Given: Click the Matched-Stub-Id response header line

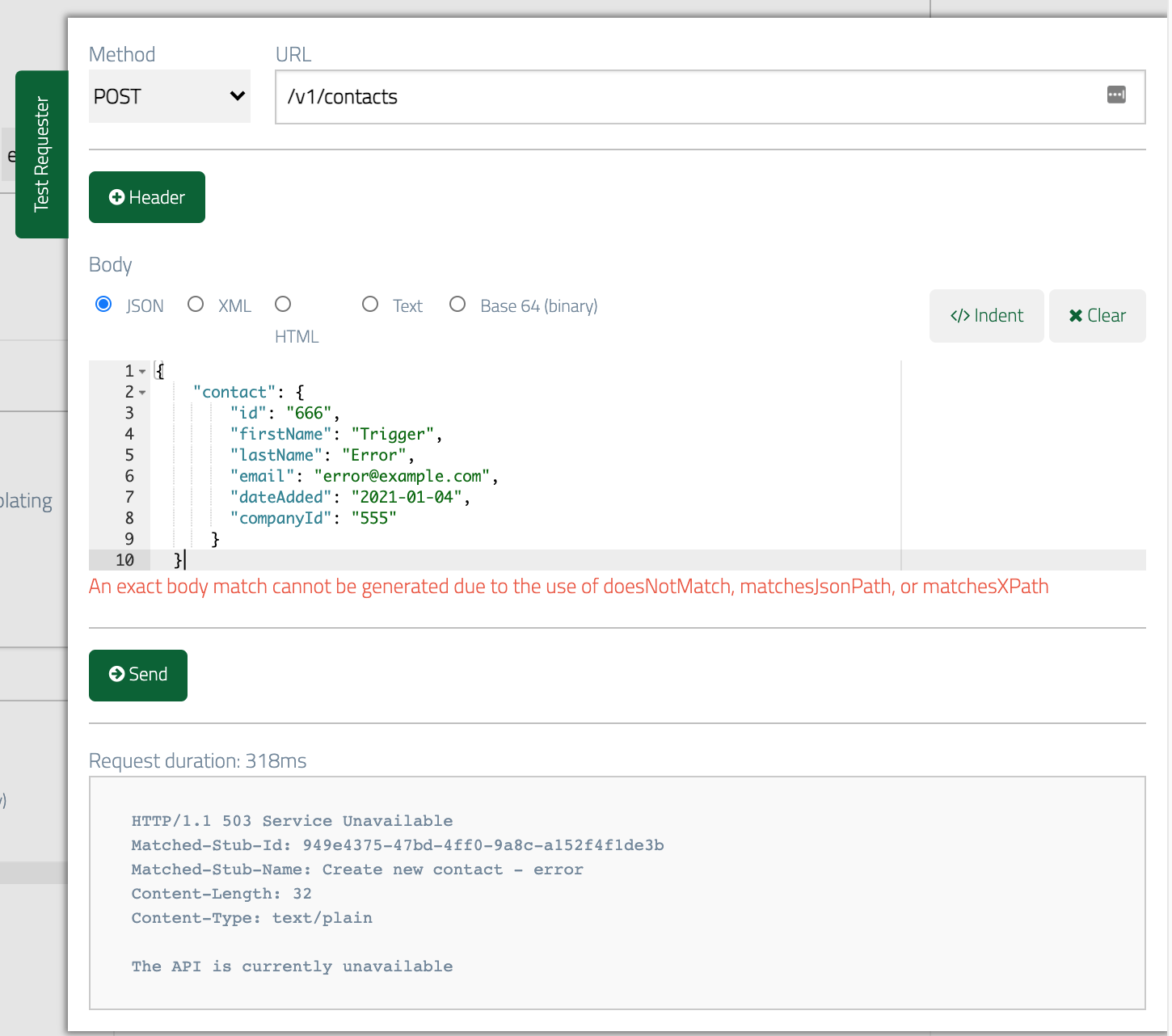Looking at the screenshot, I should [398, 845].
